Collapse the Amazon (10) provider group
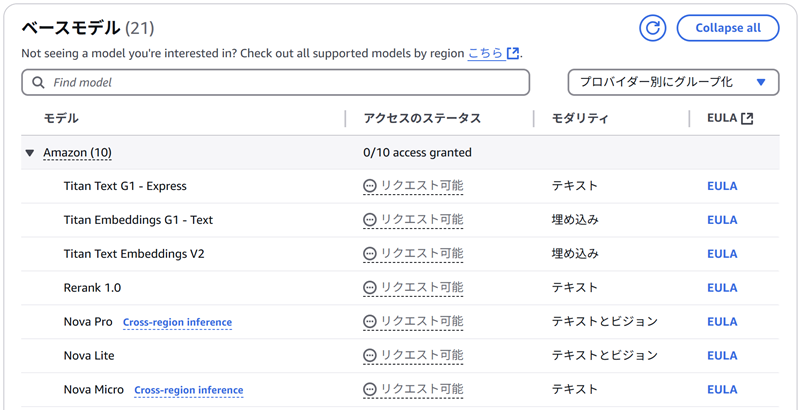Viewport: 800px width, 410px height. click(30, 153)
